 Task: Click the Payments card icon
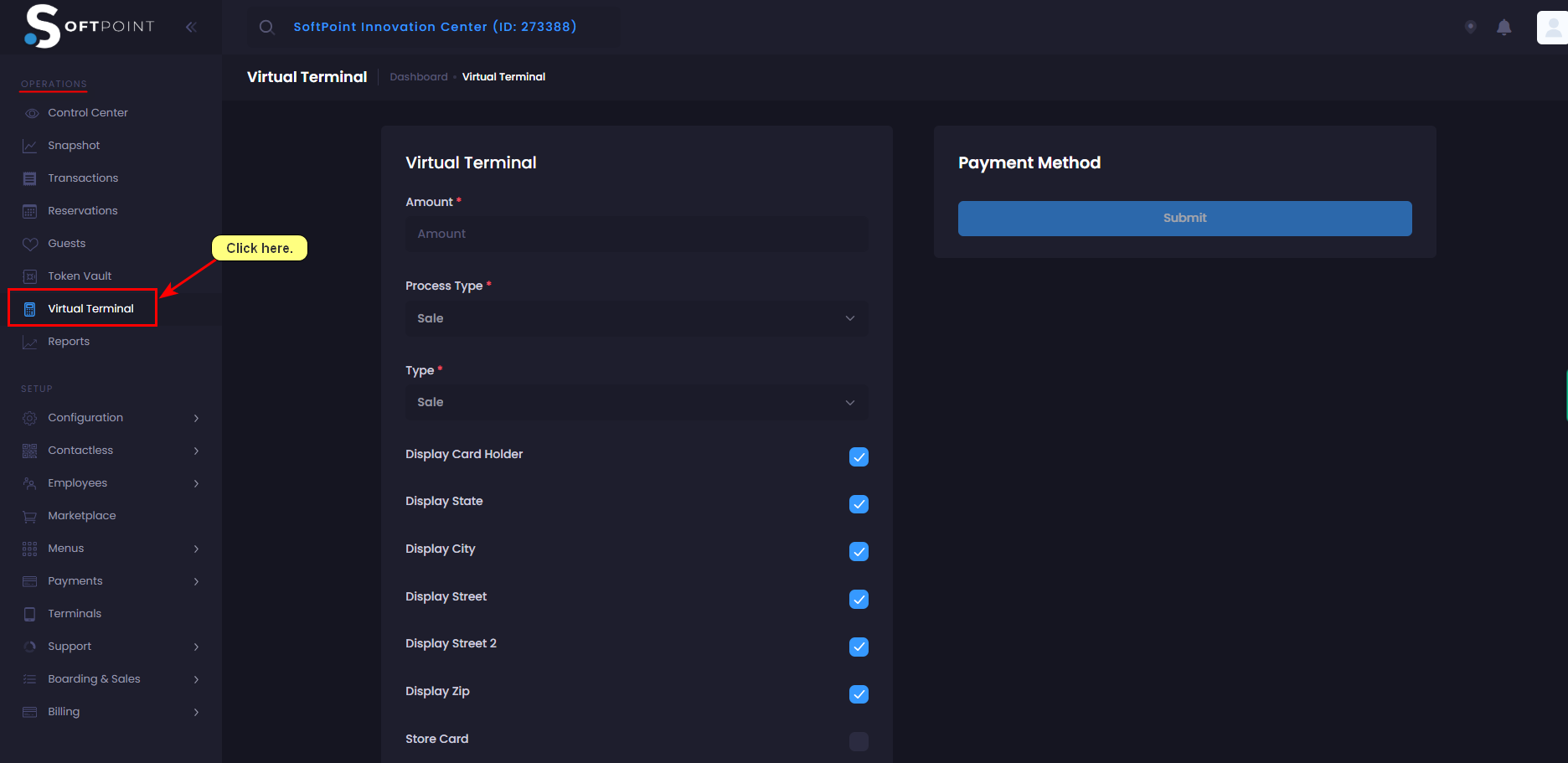click(30, 581)
